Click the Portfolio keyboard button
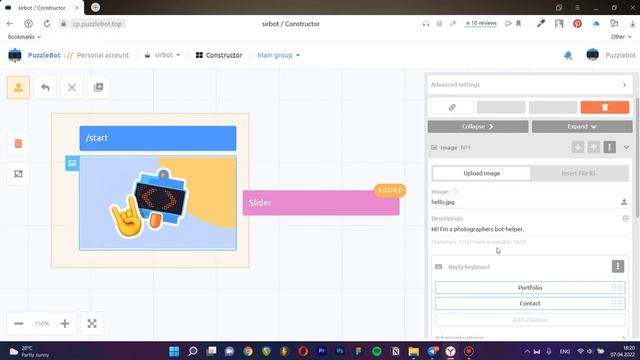640x360 pixels. tap(530, 288)
